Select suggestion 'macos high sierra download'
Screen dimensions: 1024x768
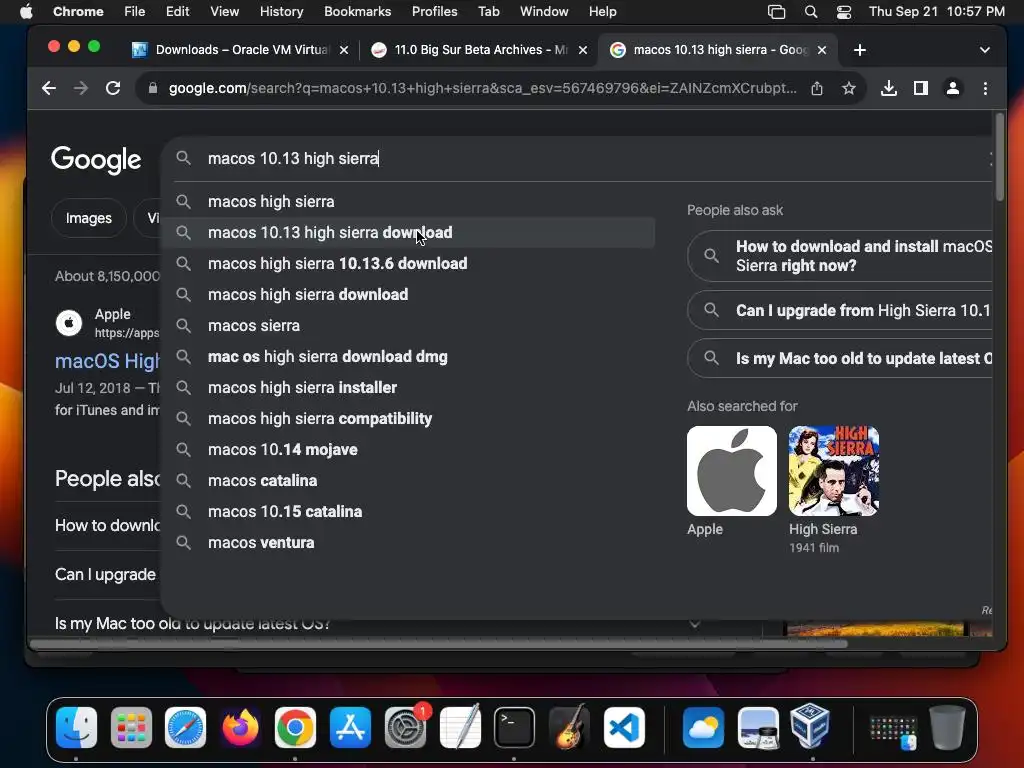(408, 295)
